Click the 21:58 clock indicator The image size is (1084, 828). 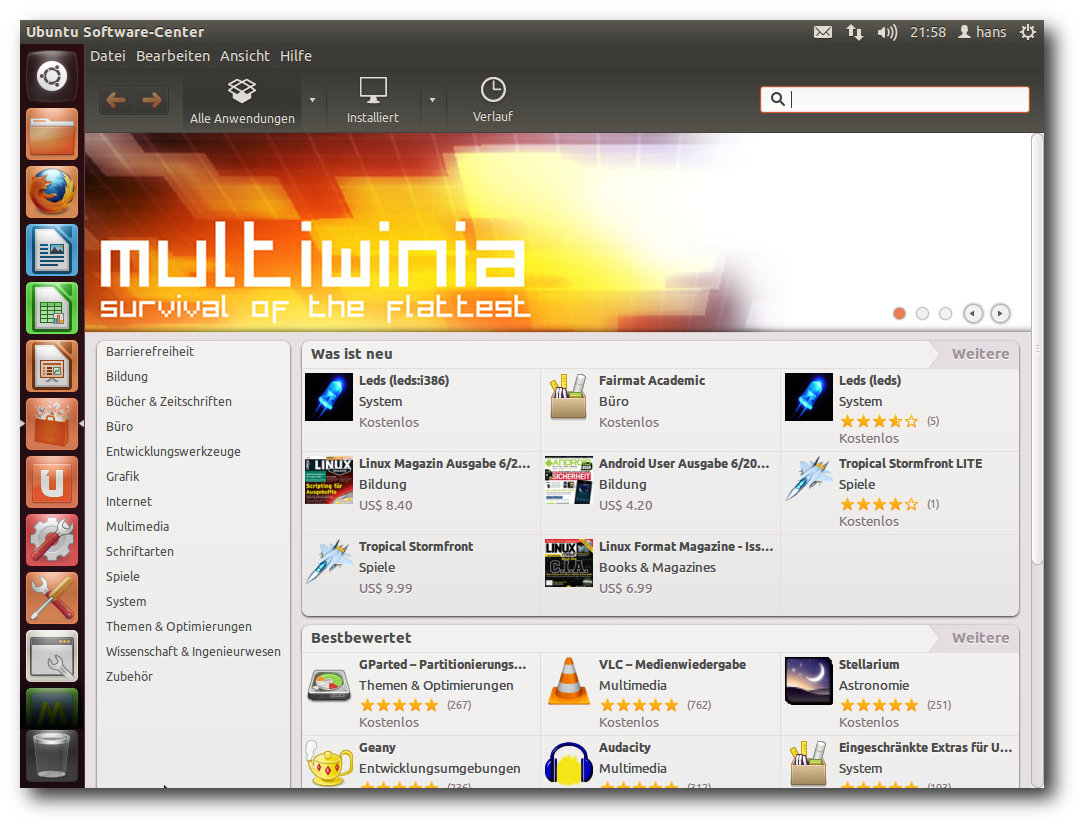[928, 32]
